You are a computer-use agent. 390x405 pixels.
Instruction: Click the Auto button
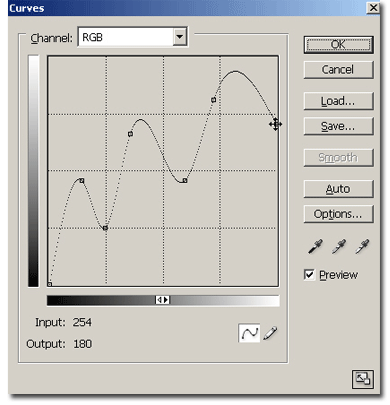click(x=338, y=189)
